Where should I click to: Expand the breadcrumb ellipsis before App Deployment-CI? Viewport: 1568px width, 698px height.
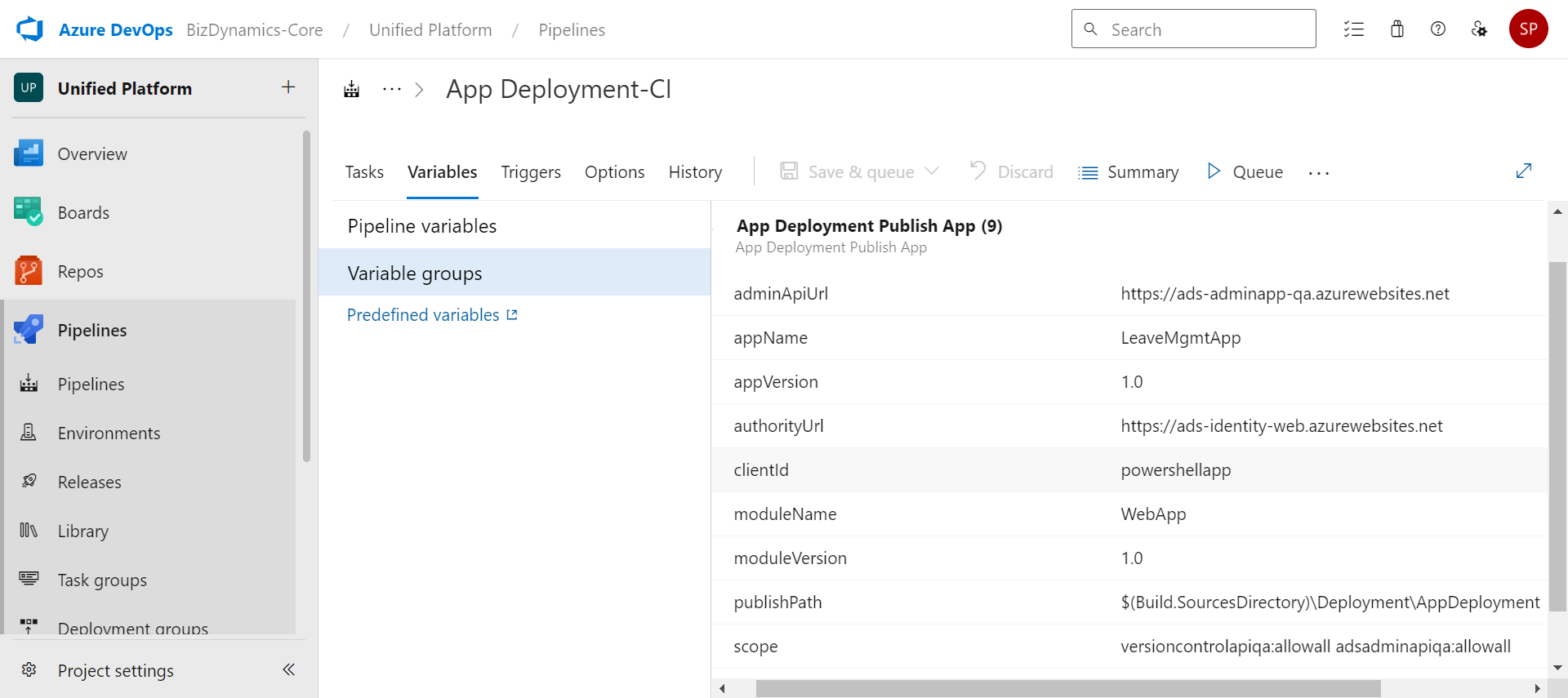pyautogui.click(x=392, y=89)
